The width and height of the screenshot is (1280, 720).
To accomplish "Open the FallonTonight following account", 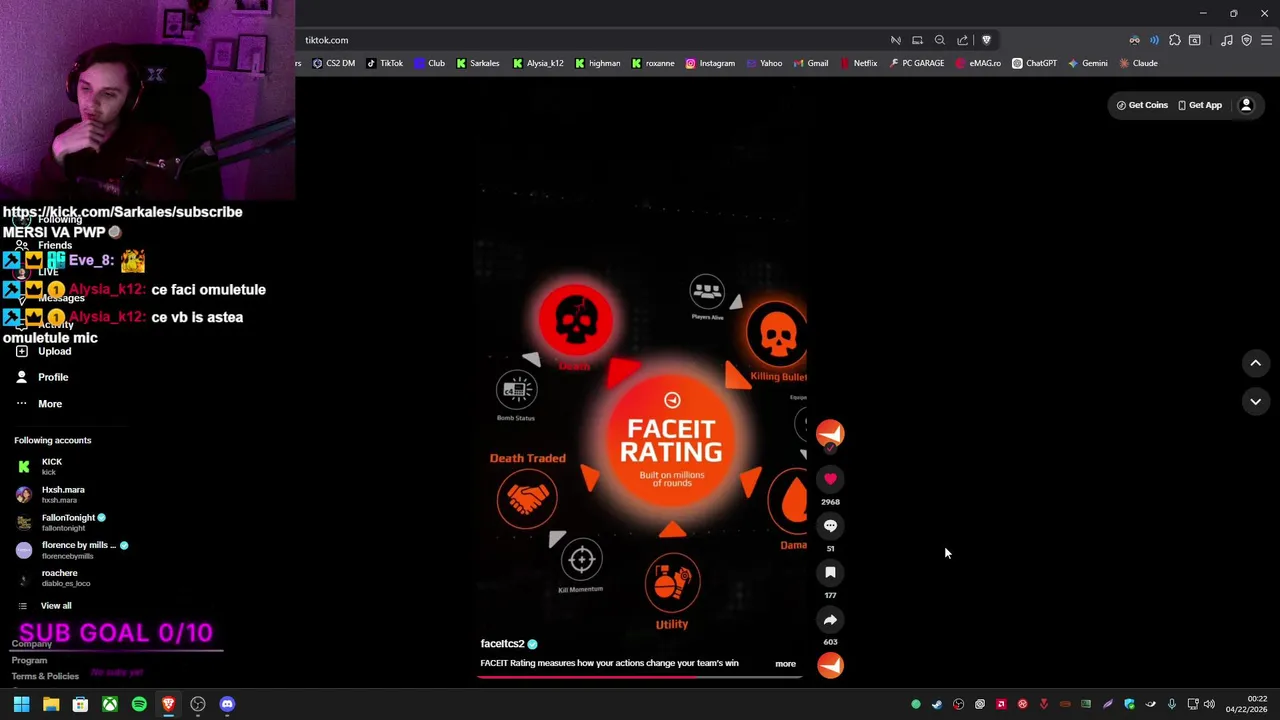I will (60, 522).
